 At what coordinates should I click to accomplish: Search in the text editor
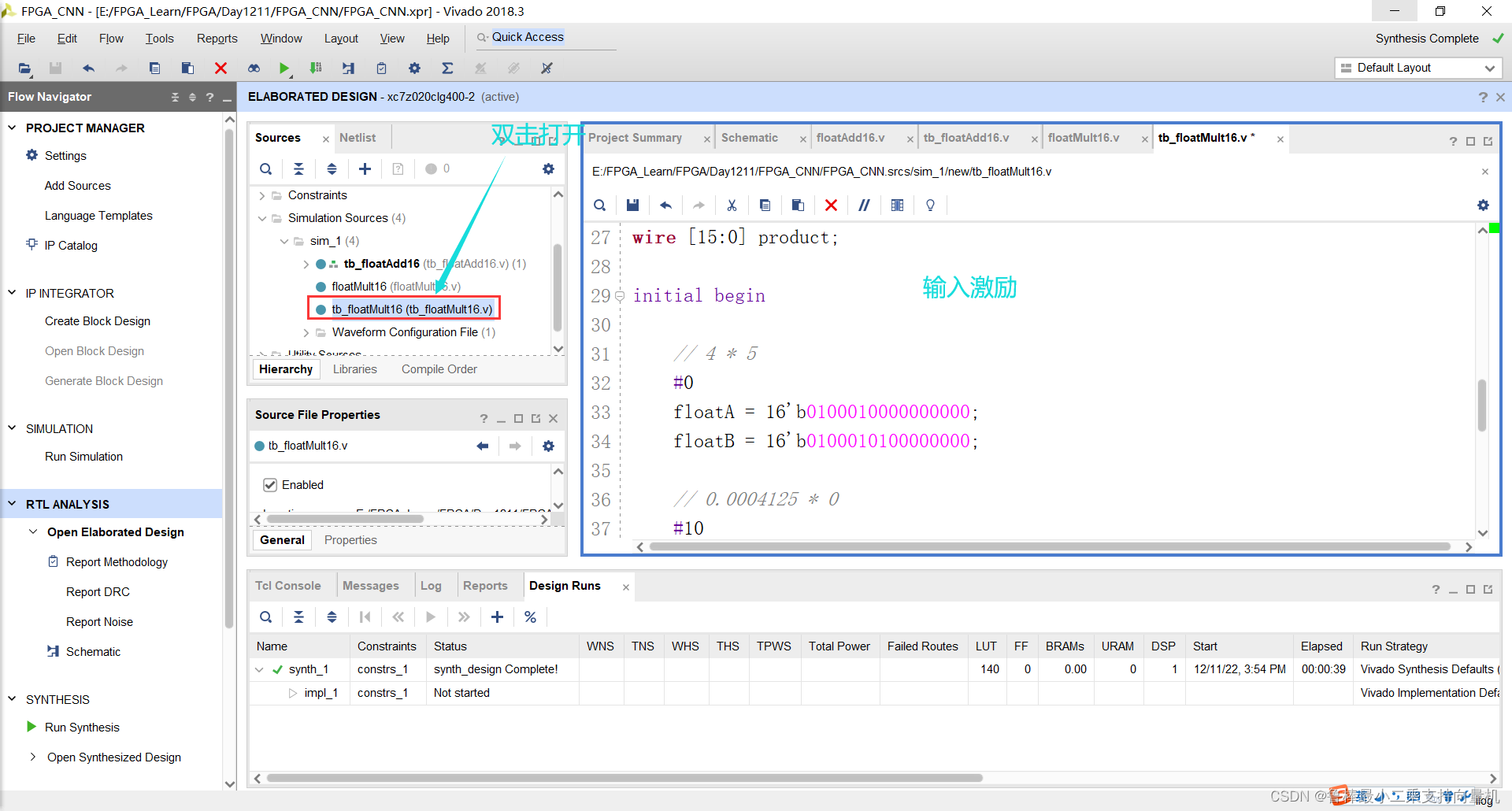tap(599, 205)
